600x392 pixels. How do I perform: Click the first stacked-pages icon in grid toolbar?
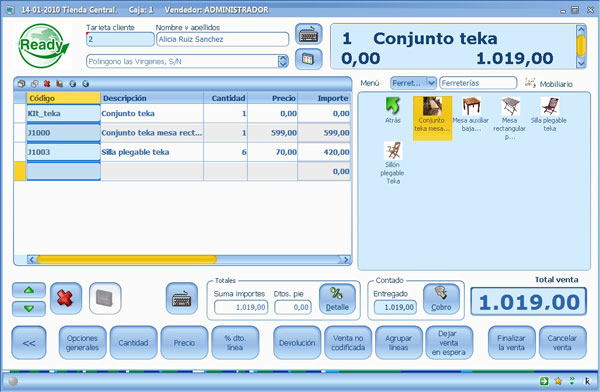[x=21, y=83]
